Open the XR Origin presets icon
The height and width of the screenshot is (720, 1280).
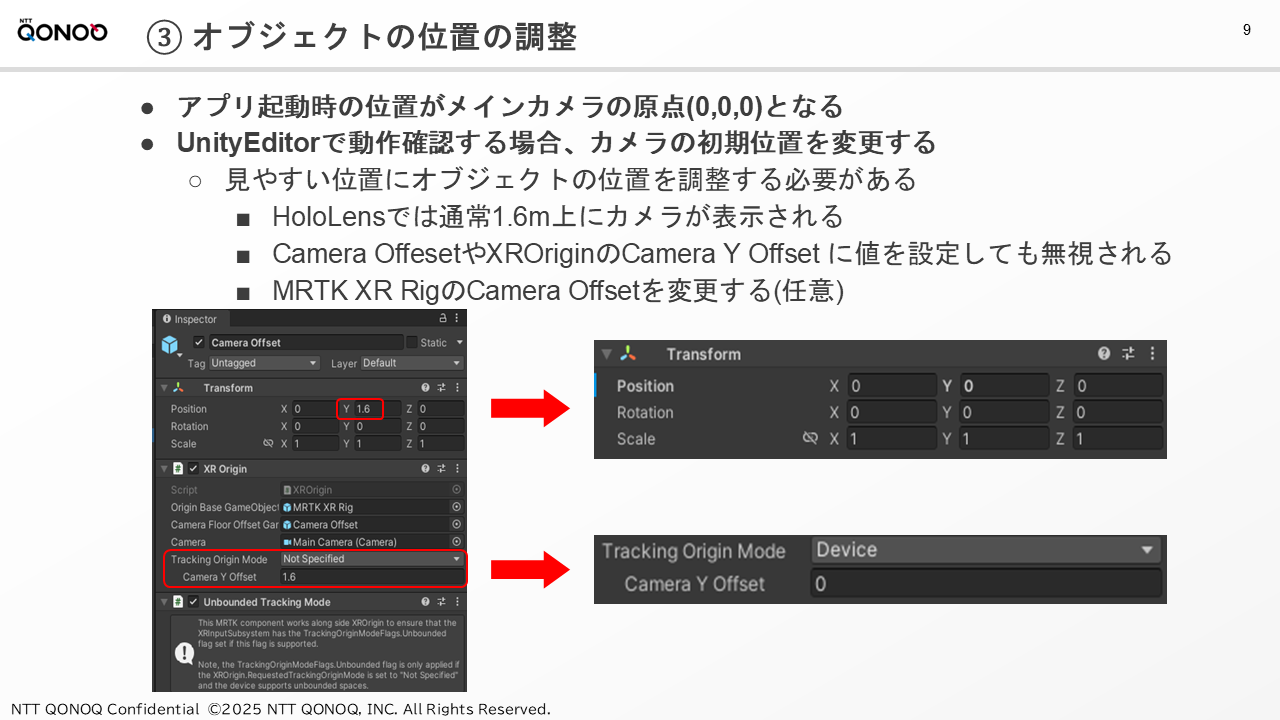tap(441, 468)
